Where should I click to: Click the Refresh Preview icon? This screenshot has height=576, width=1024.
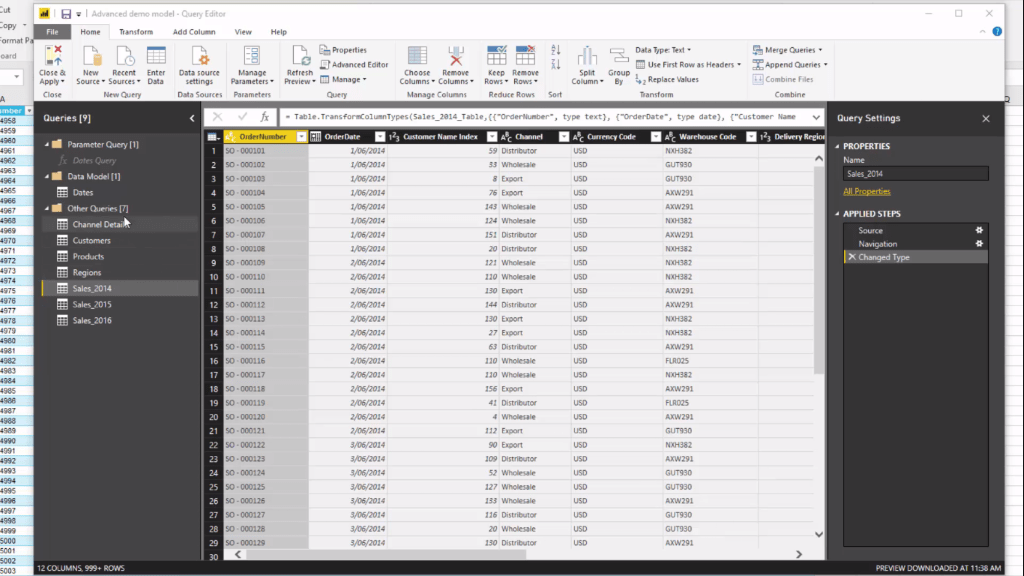(300, 57)
